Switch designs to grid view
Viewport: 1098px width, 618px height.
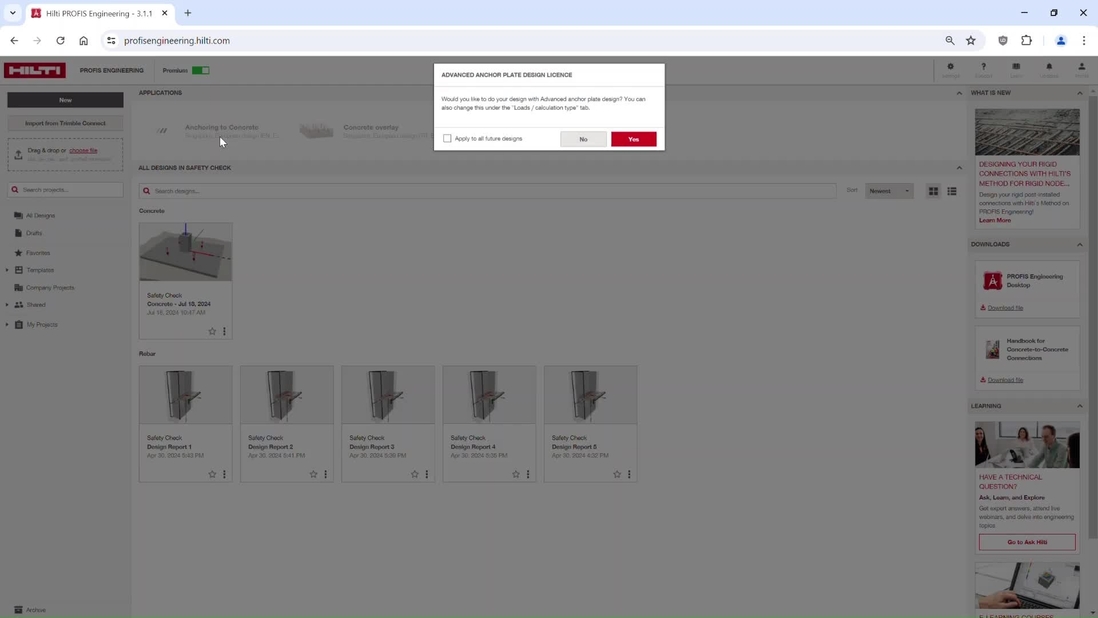[934, 191]
